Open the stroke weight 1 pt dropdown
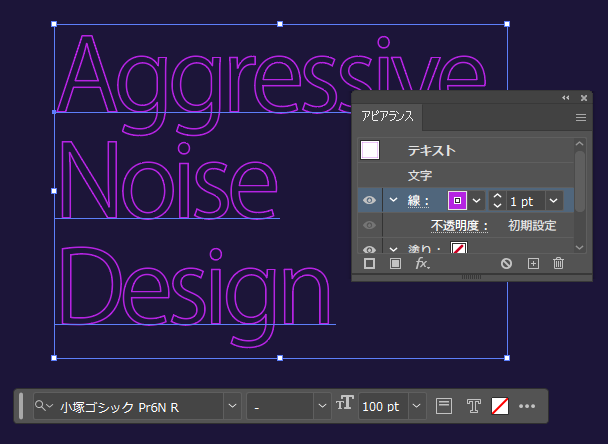Screen dimensions: 608x444 tap(554, 201)
